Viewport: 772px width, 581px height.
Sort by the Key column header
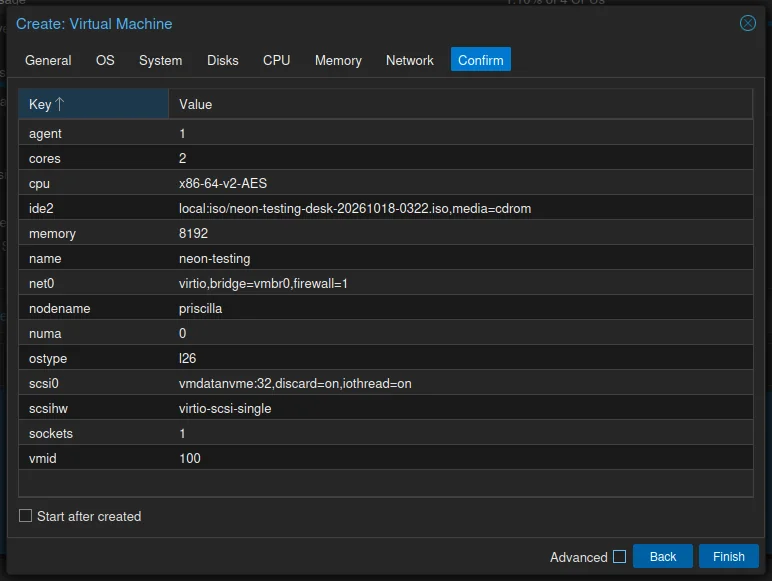coord(94,104)
